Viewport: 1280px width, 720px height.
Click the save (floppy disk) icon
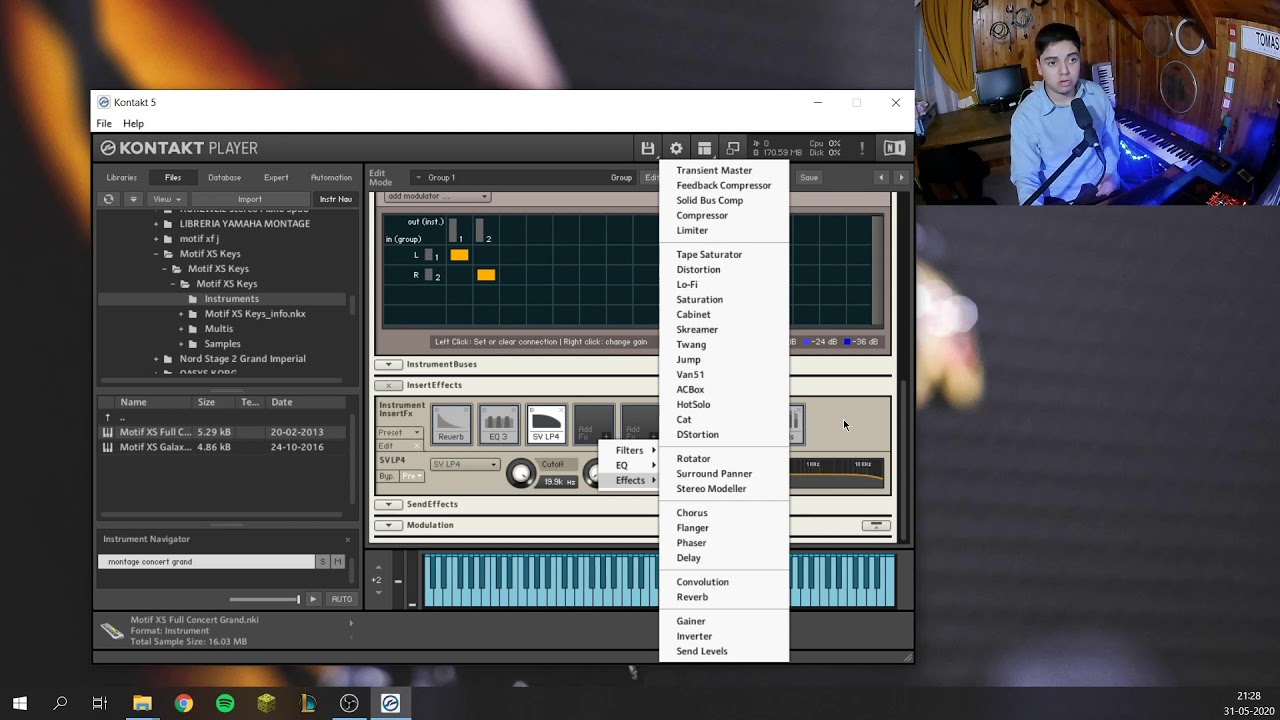point(648,148)
